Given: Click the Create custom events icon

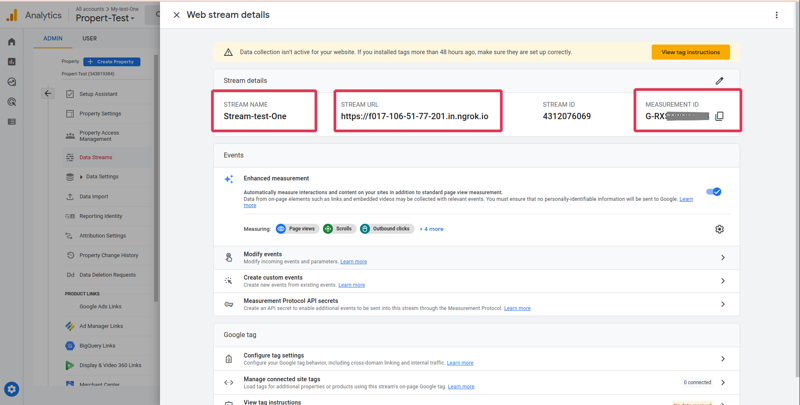Looking at the screenshot, I should click(229, 281).
